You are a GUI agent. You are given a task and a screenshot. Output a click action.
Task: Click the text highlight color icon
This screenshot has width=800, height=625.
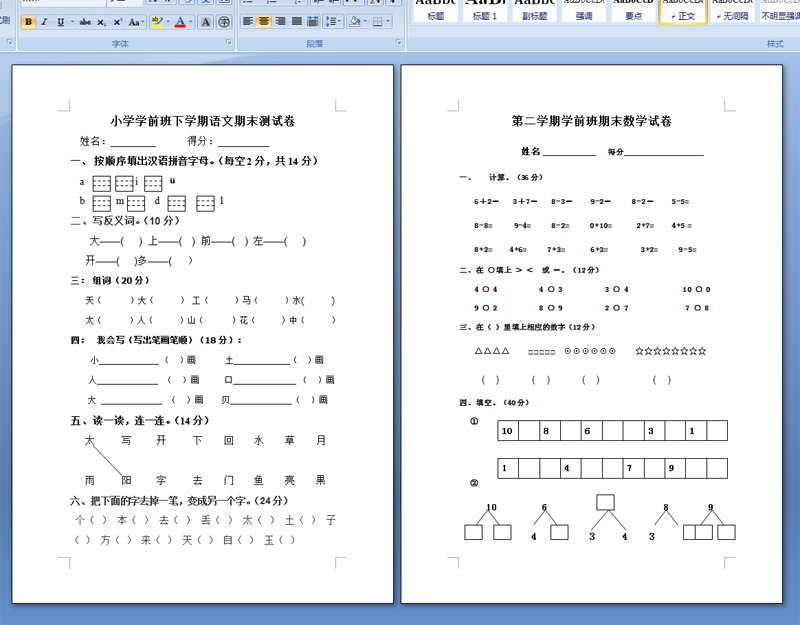157,22
